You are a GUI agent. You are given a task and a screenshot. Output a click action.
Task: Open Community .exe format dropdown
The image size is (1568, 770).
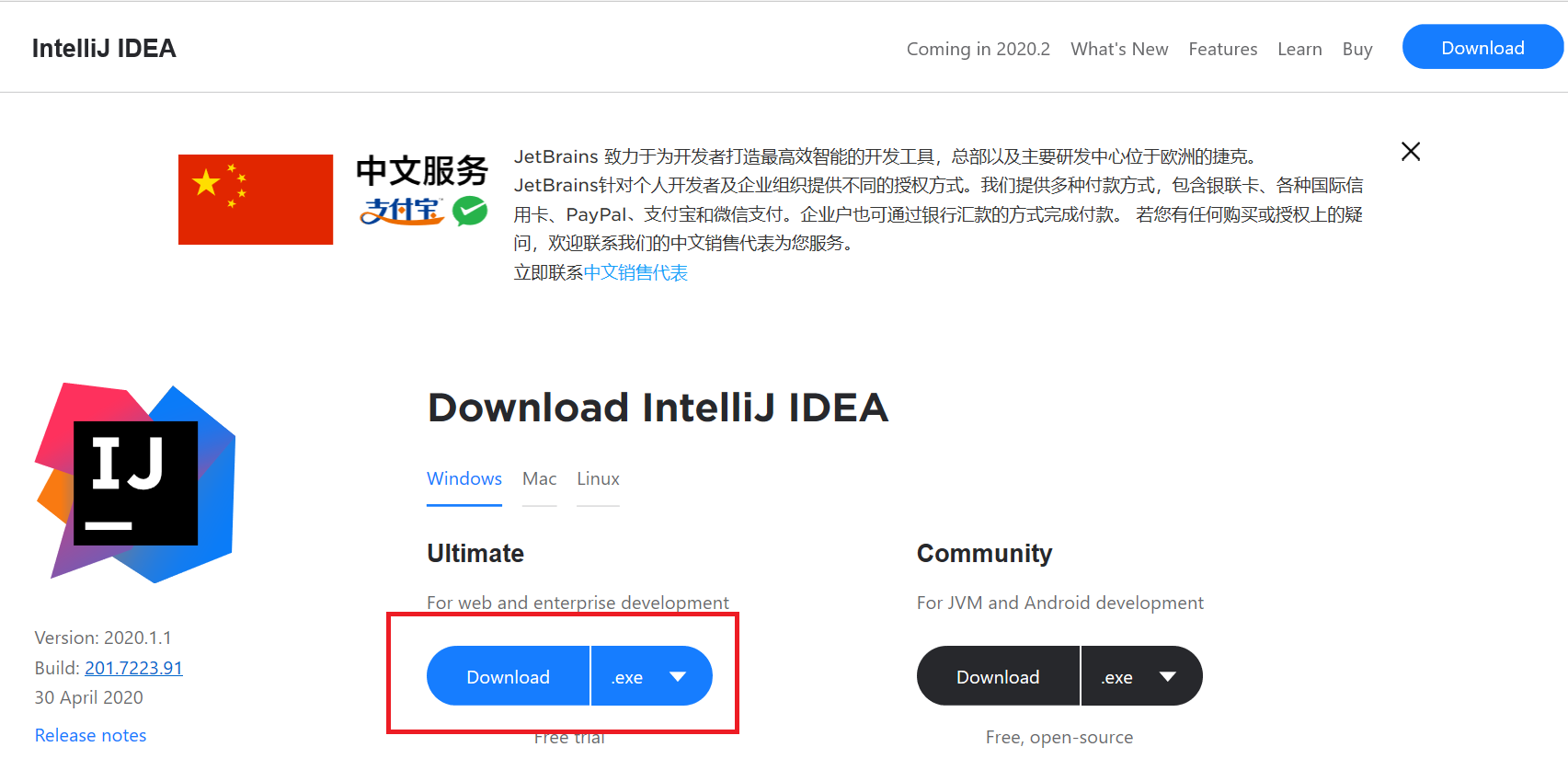coord(1142,676)
